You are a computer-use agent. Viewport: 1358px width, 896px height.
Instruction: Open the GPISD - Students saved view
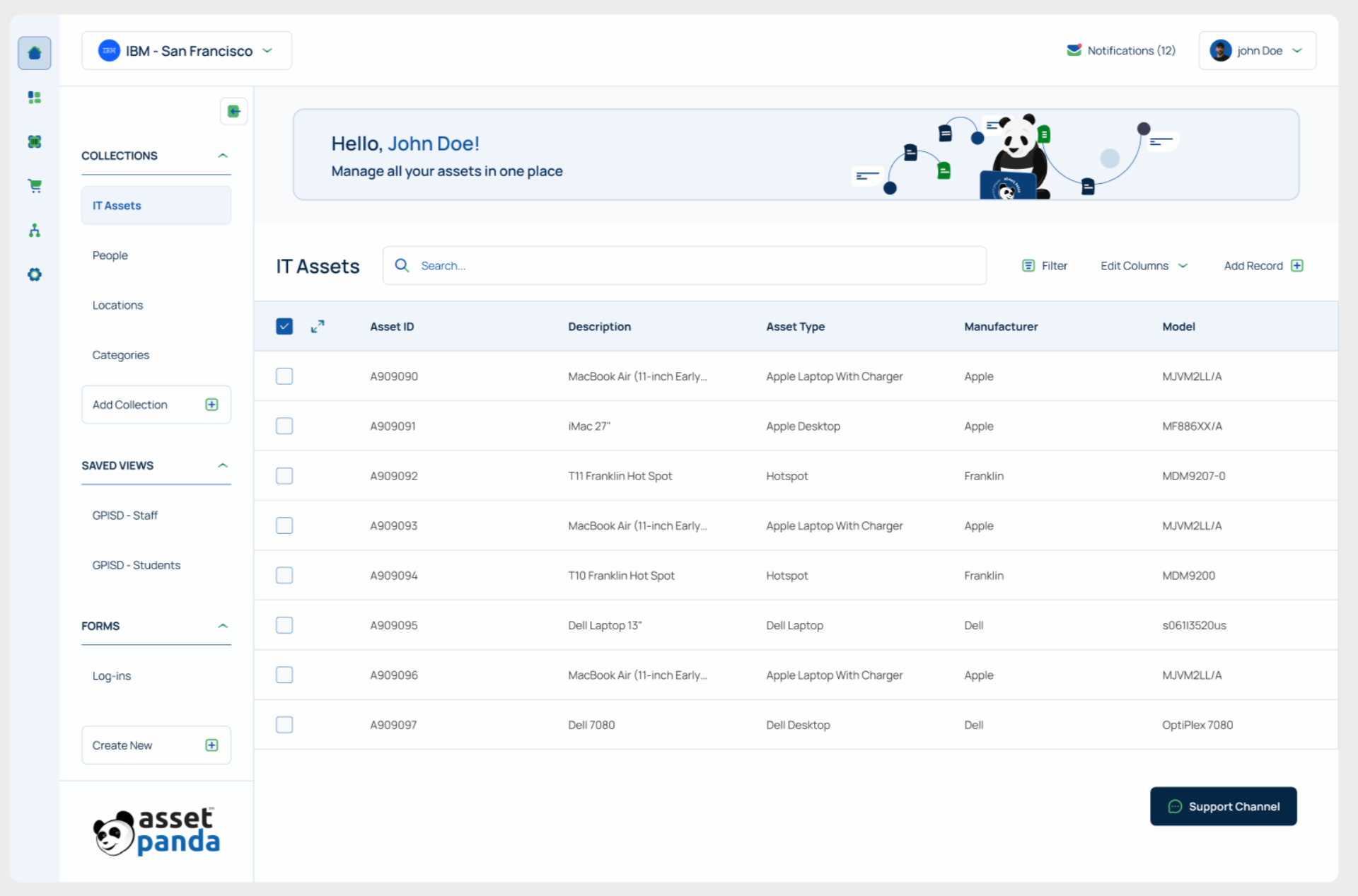tap(137, 565)
